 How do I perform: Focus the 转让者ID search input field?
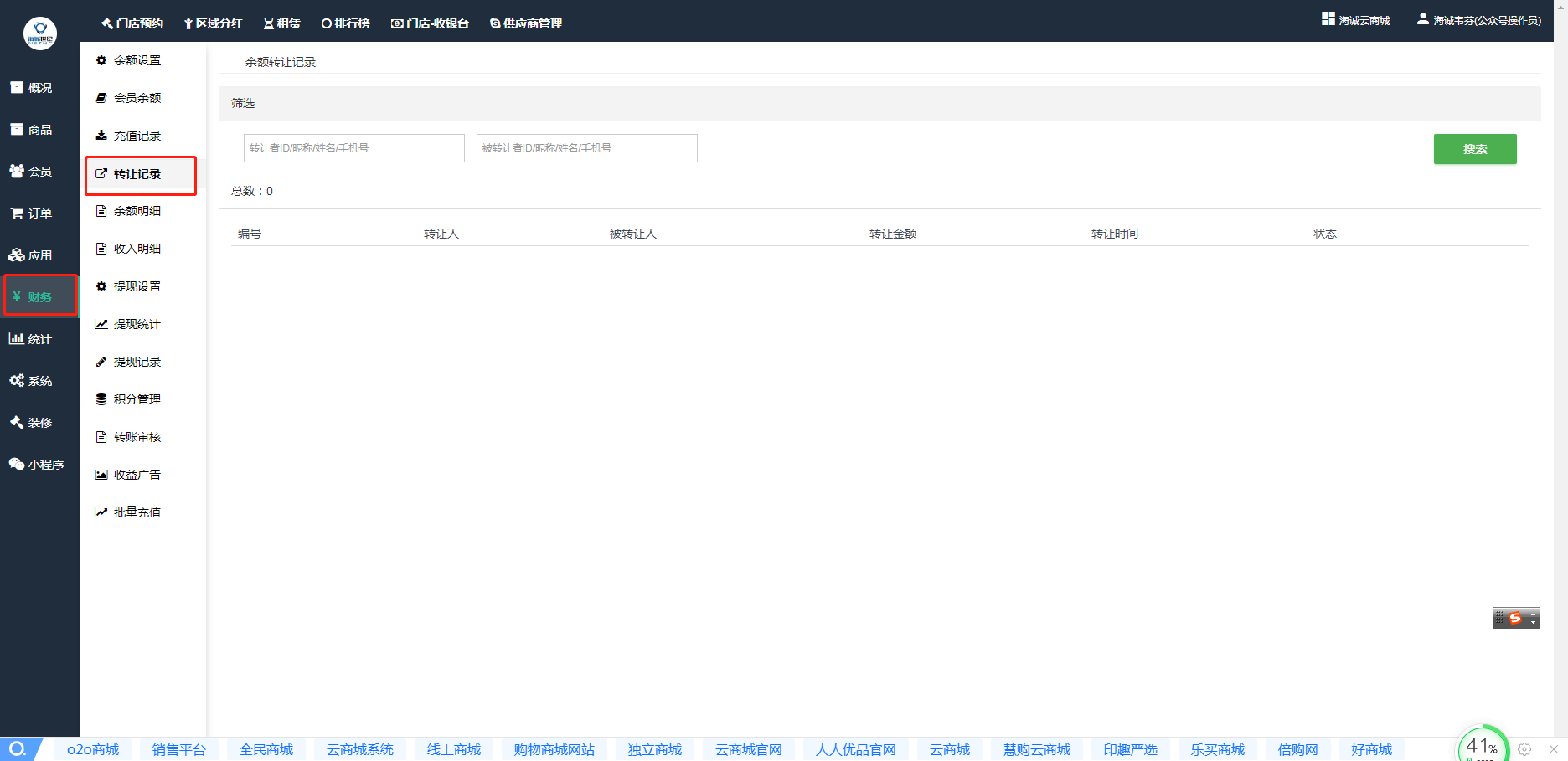[353, 148]
